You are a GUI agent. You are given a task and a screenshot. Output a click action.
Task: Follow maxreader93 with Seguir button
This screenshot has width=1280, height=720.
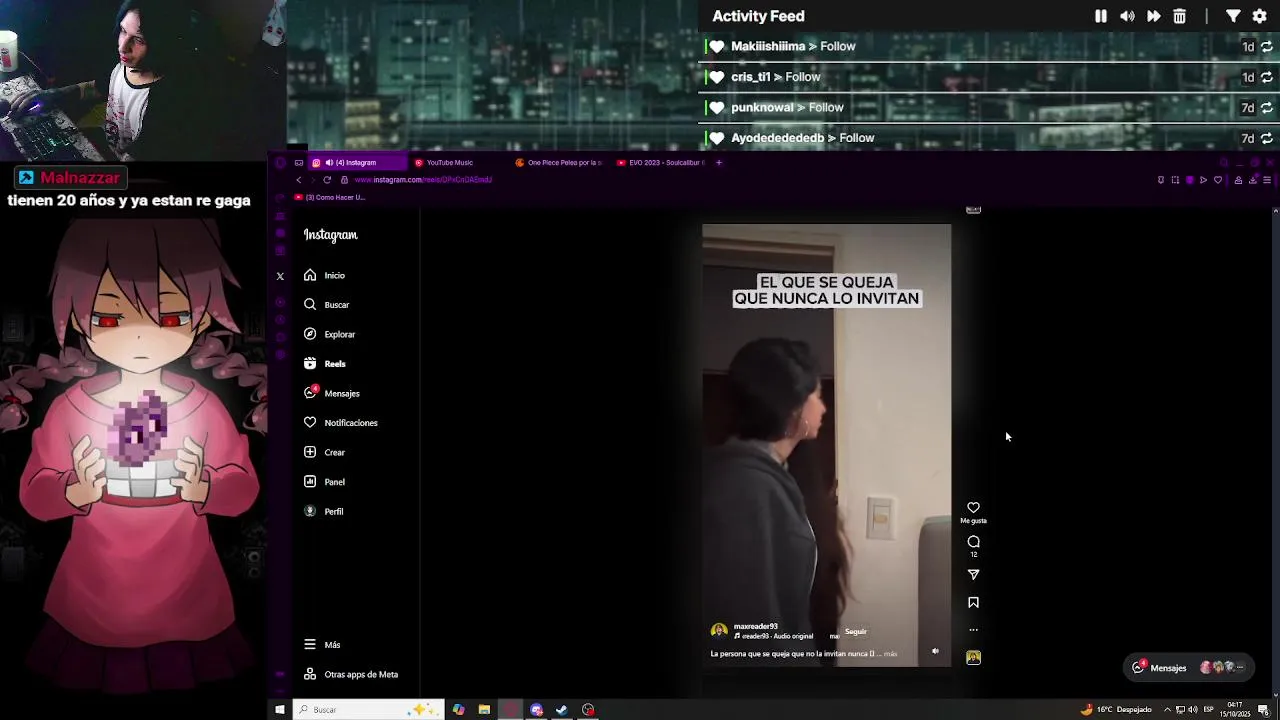[x=856, y=632]
